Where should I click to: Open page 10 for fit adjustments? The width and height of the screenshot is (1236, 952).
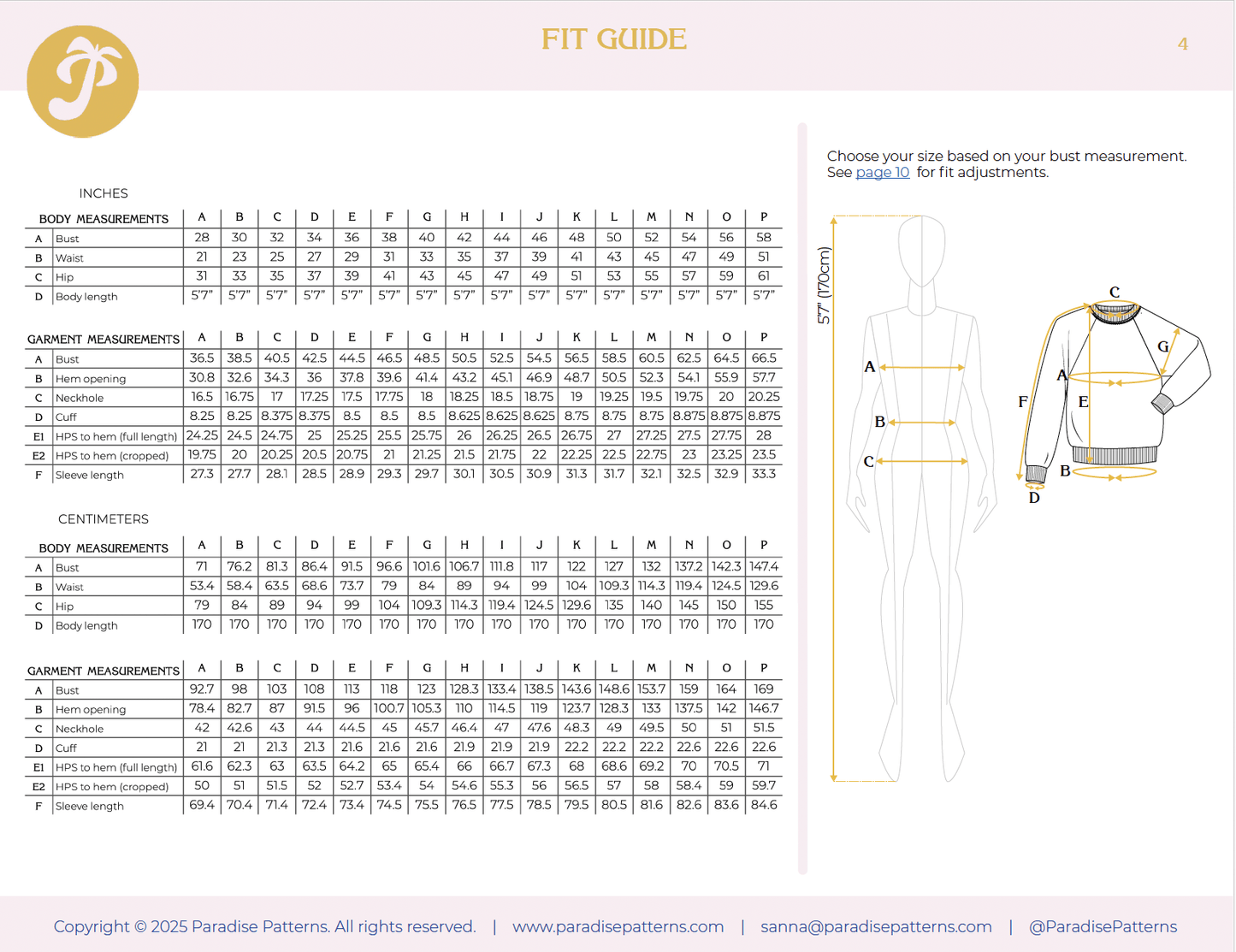point(882,172)
